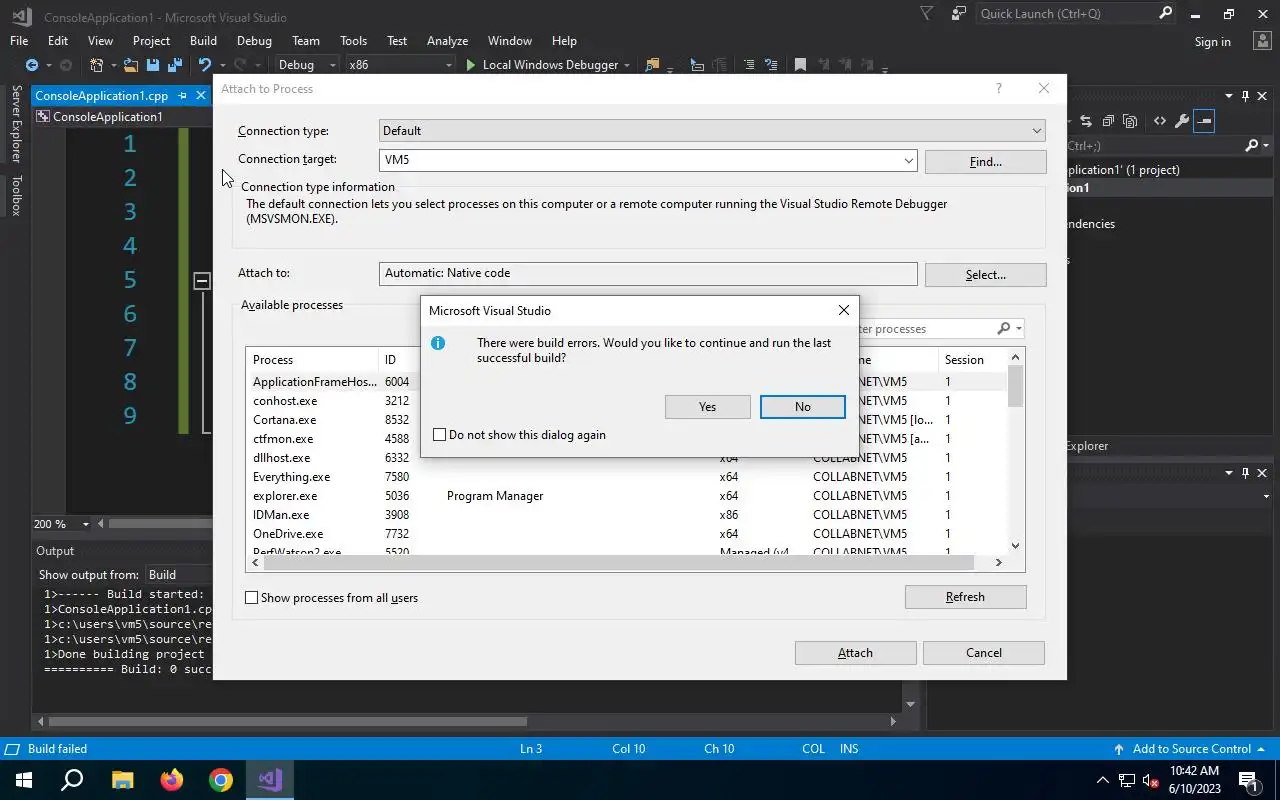This screenshot has height=800, width=1280.
Task: Click the Cancel button in Attach dialog
Action: click(x=984, y=653)
